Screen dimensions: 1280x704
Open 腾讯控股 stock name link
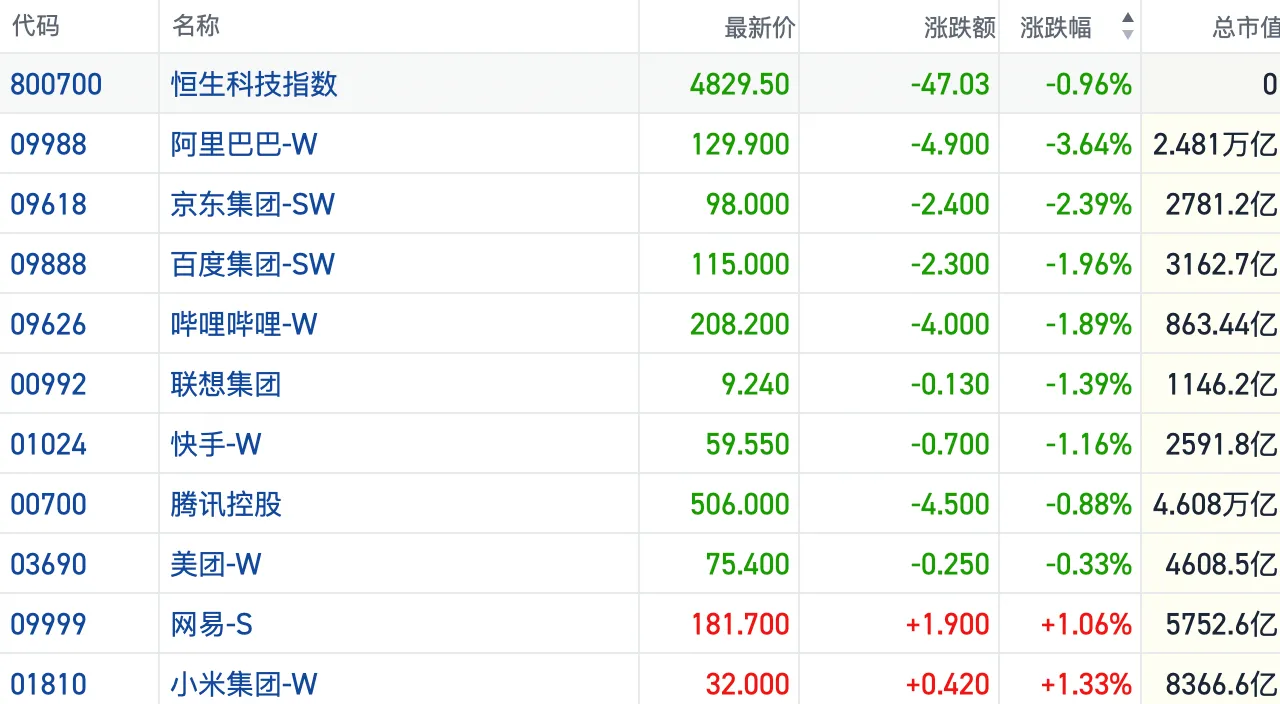click(x=226, y=504)
